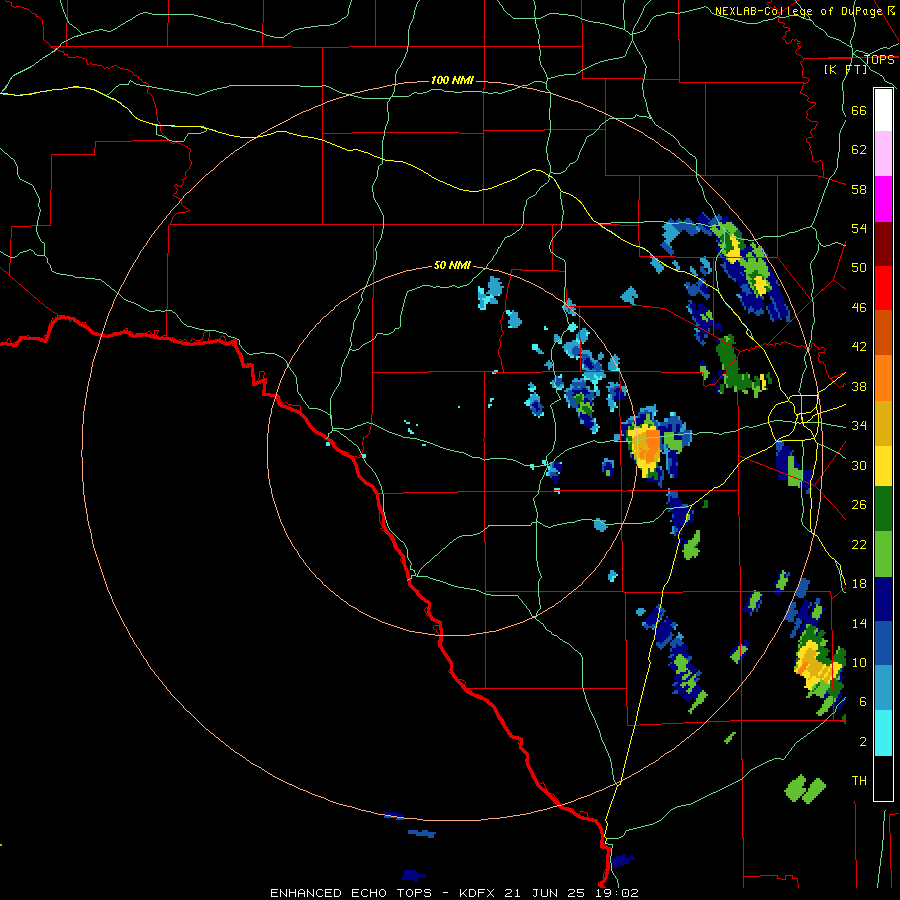Click the legend value 26

(x=859, y=505)
